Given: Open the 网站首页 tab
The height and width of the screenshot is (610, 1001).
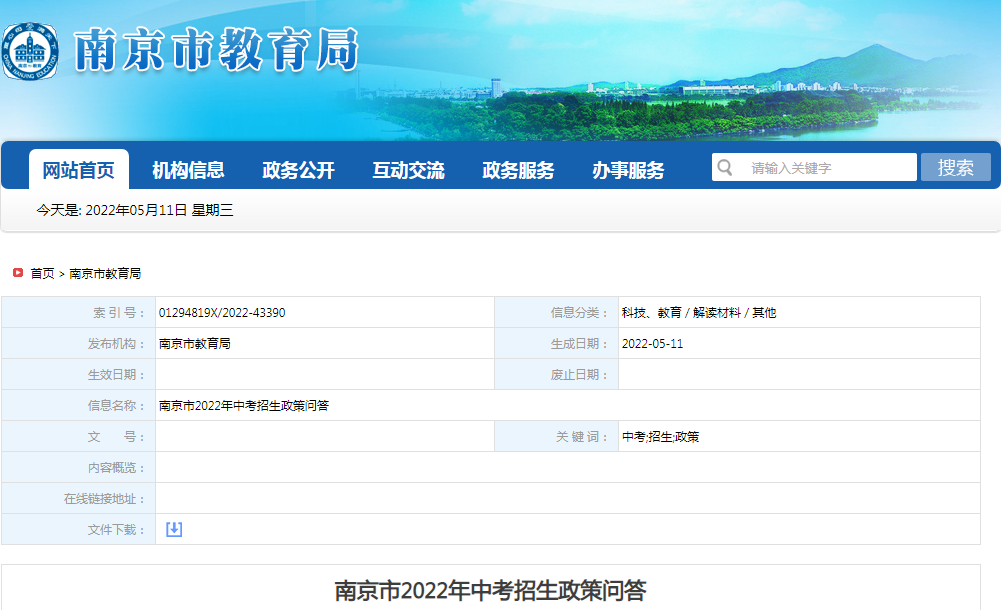Looking at the screenshot, I should pyautogui.click(x=78, y=170).
